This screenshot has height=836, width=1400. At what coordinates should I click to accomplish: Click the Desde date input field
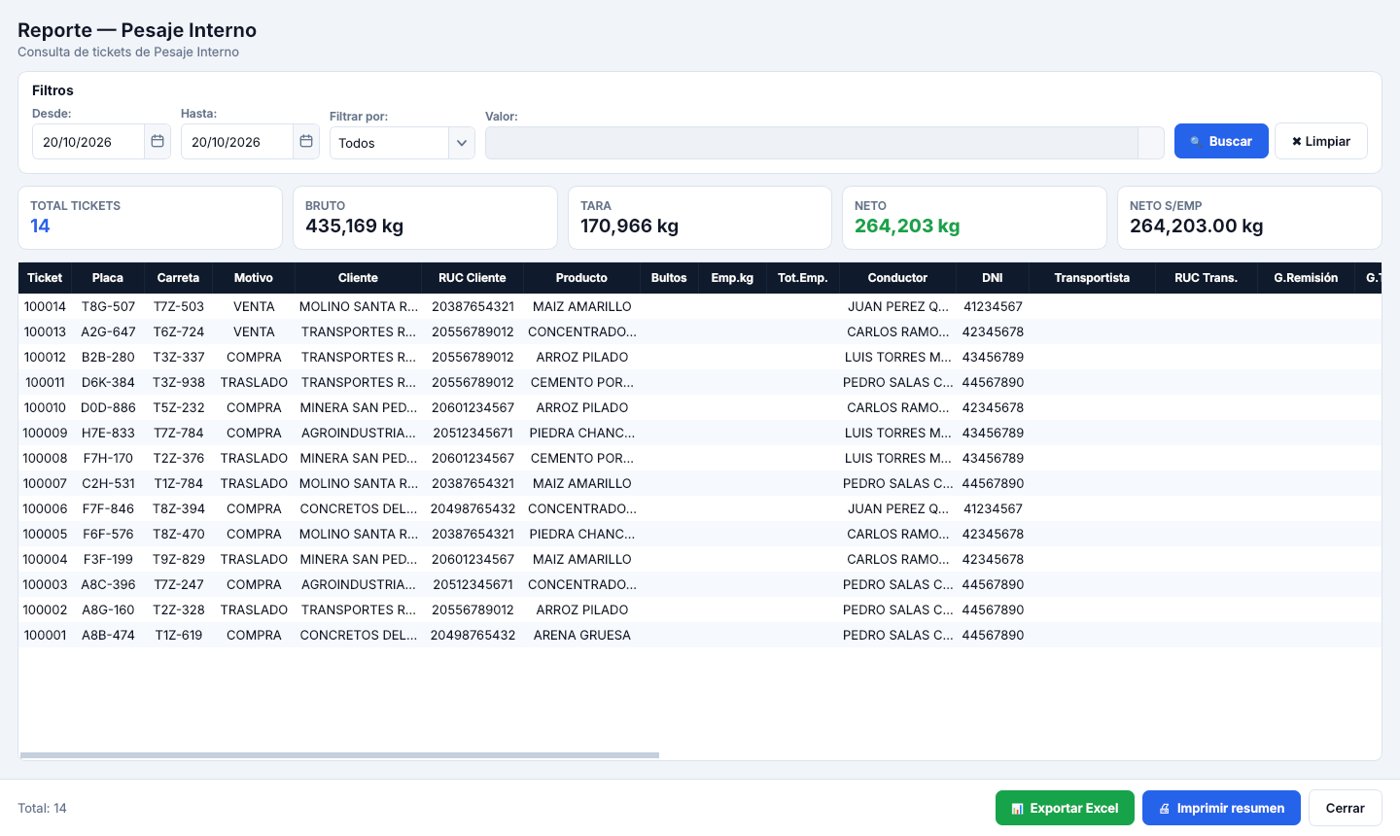tap(89, 142)
